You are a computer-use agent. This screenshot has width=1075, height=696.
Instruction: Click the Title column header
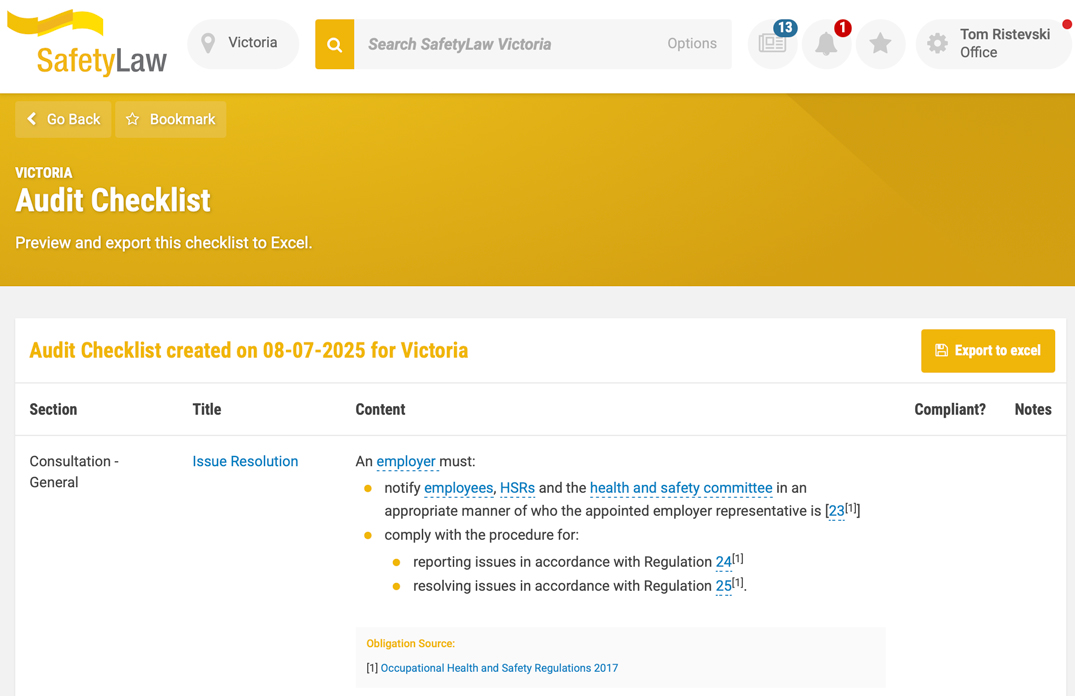(207, 409)
